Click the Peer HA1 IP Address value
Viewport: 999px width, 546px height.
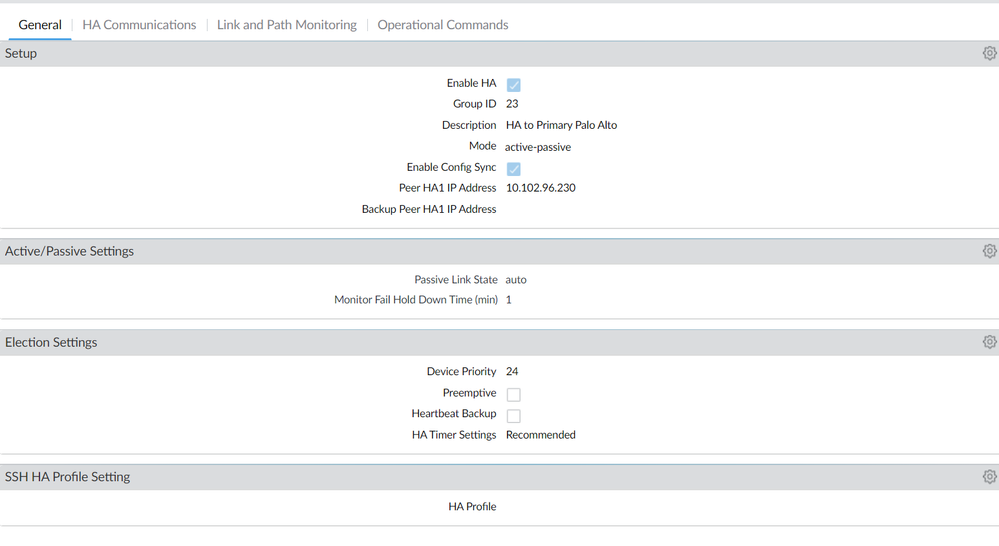[x=540, y=188]
